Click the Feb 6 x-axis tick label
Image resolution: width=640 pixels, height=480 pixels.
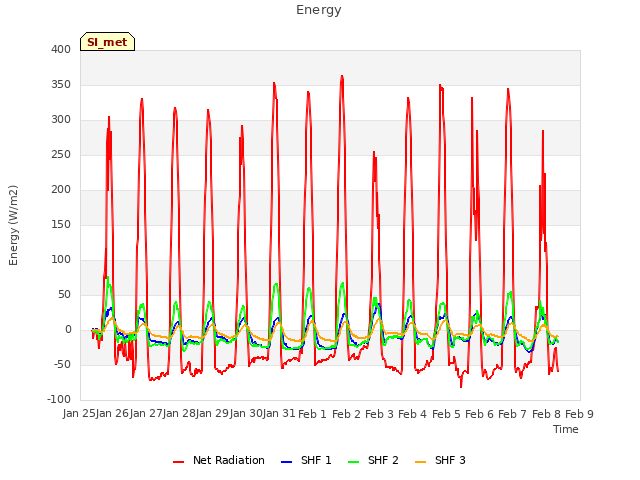(479, 414)
